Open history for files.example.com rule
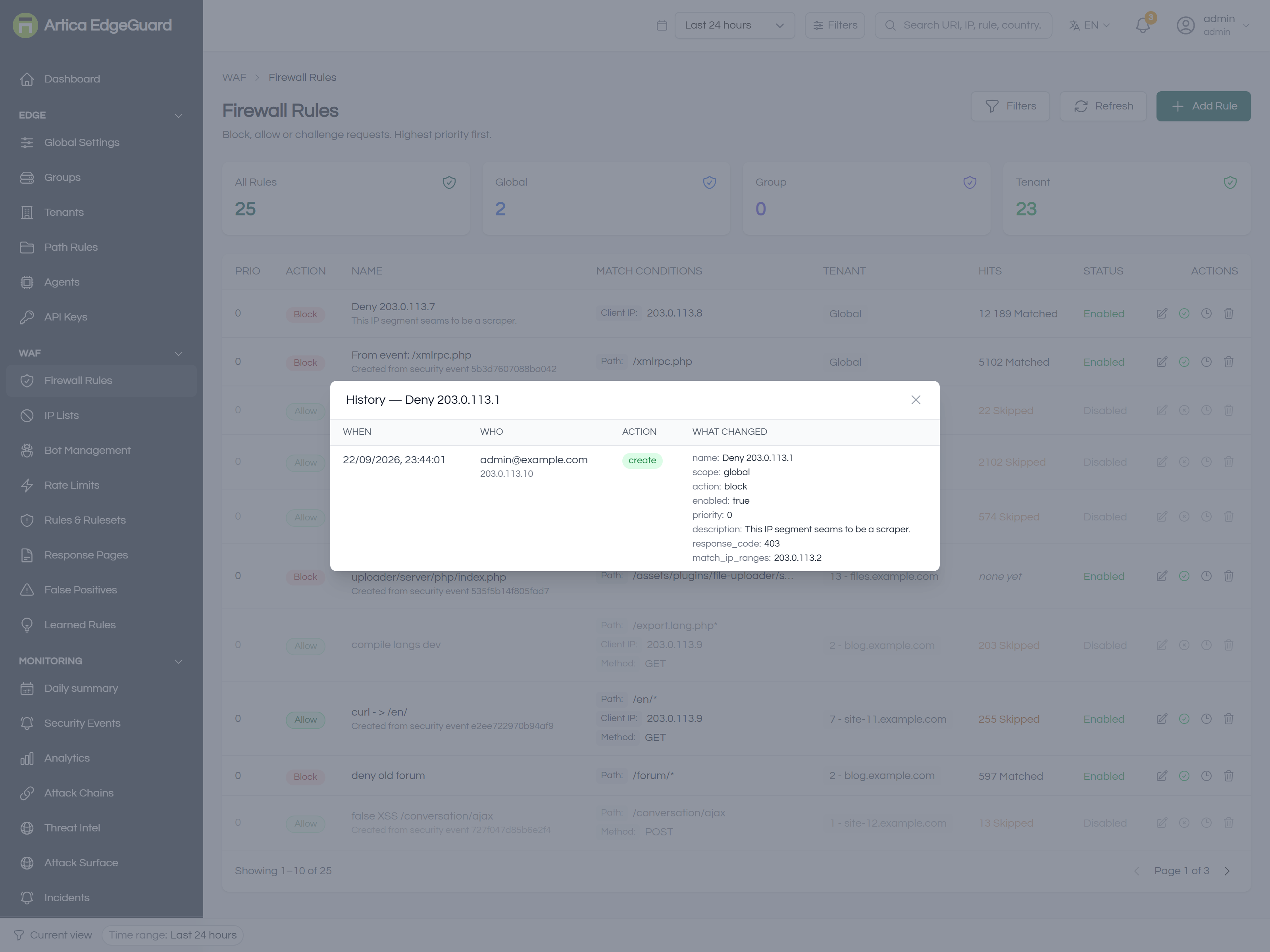This screenshot has height=952, width=1270. 1206,576
